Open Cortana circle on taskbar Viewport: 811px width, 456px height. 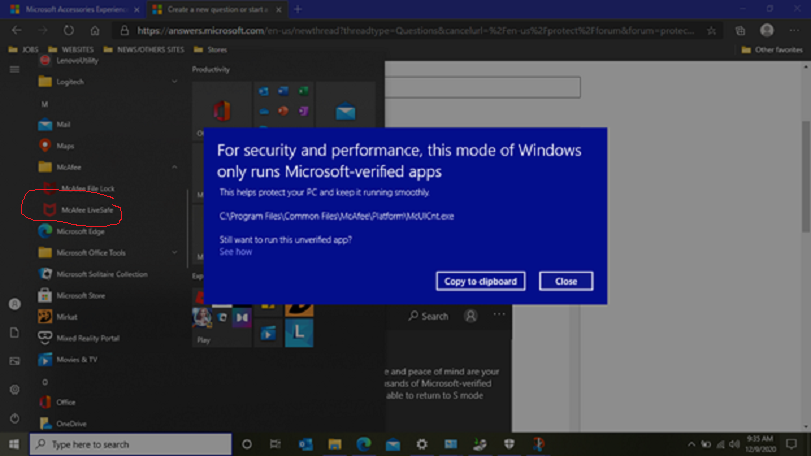pyautogui.click(x=247, y=444)
